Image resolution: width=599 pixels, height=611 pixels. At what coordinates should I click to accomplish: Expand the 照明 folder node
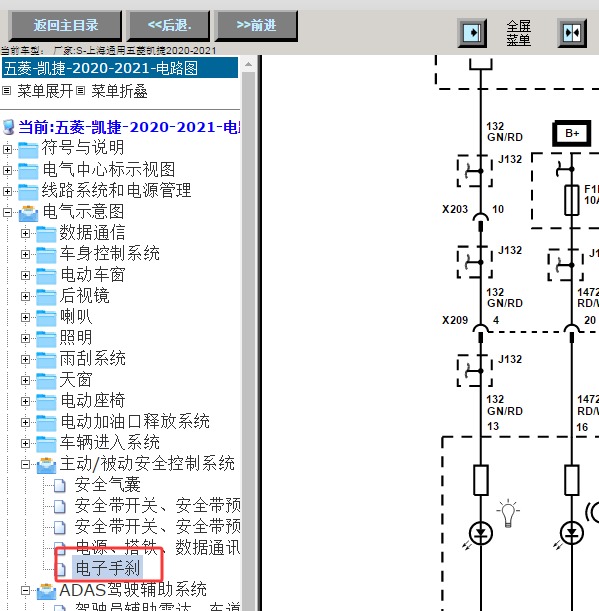tap(25, 339)
